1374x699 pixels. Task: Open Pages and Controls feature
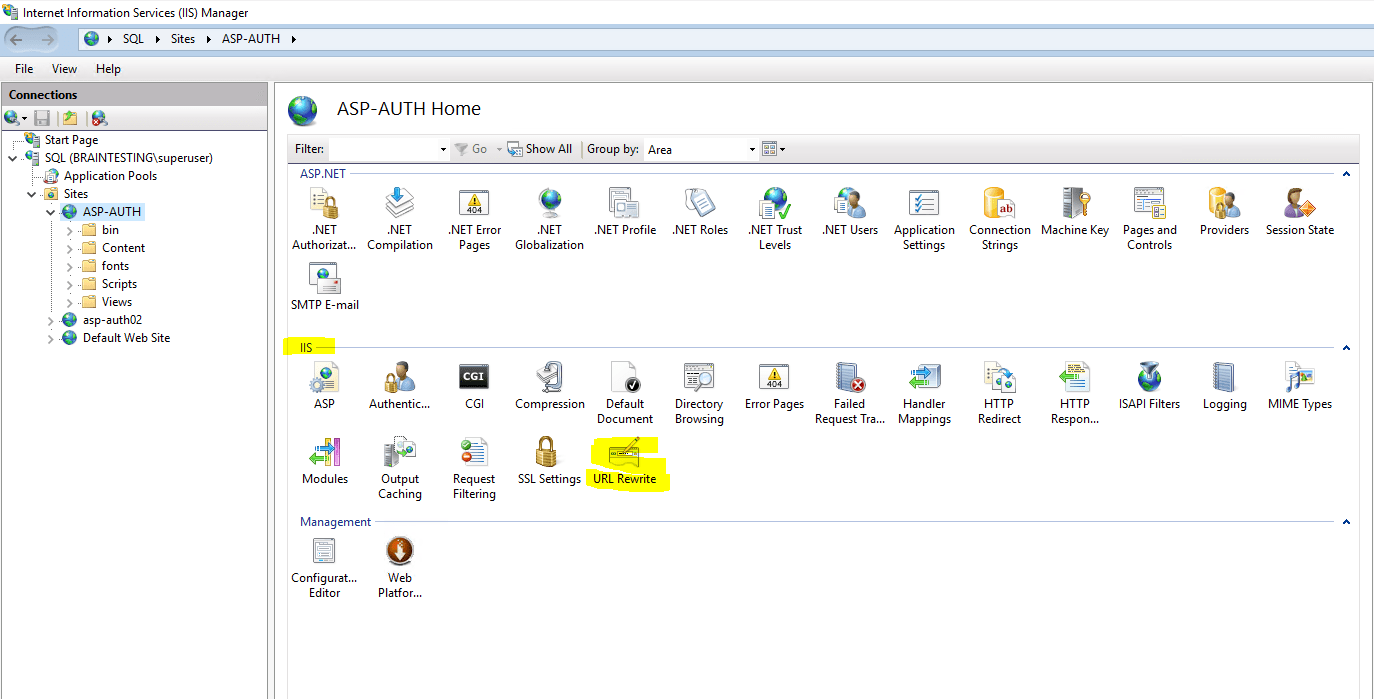(x=1150, y=219)
